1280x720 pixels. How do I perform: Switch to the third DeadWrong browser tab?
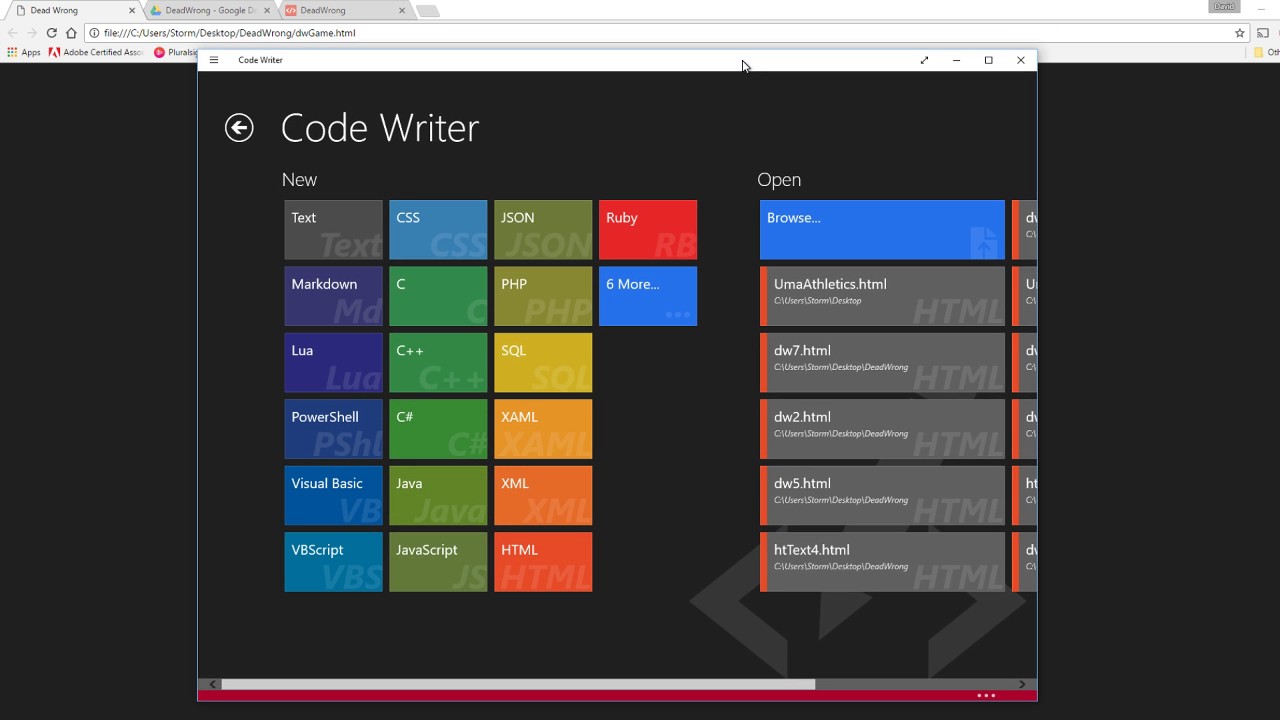coord(343,10)
